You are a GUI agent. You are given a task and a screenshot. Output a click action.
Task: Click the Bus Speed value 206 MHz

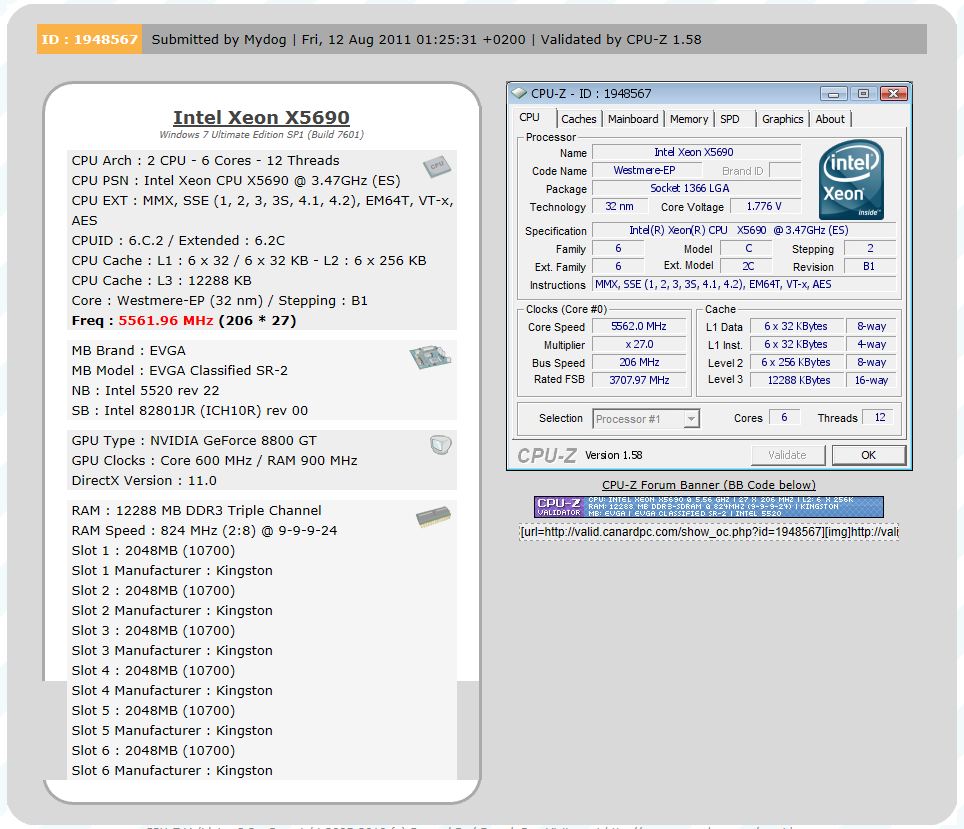tap(639, 362)
